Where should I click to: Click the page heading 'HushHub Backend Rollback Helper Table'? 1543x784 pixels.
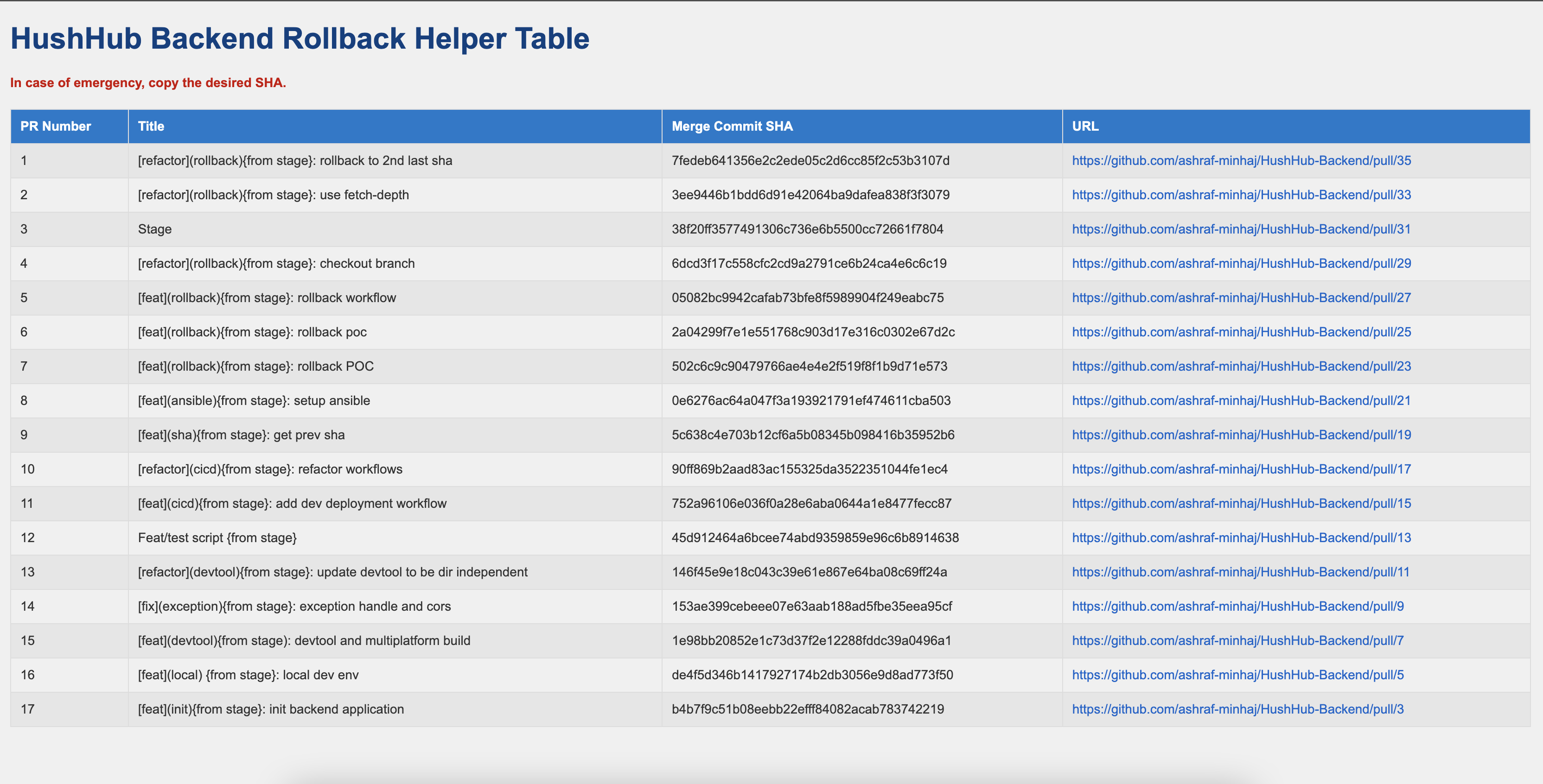(300, 38)
